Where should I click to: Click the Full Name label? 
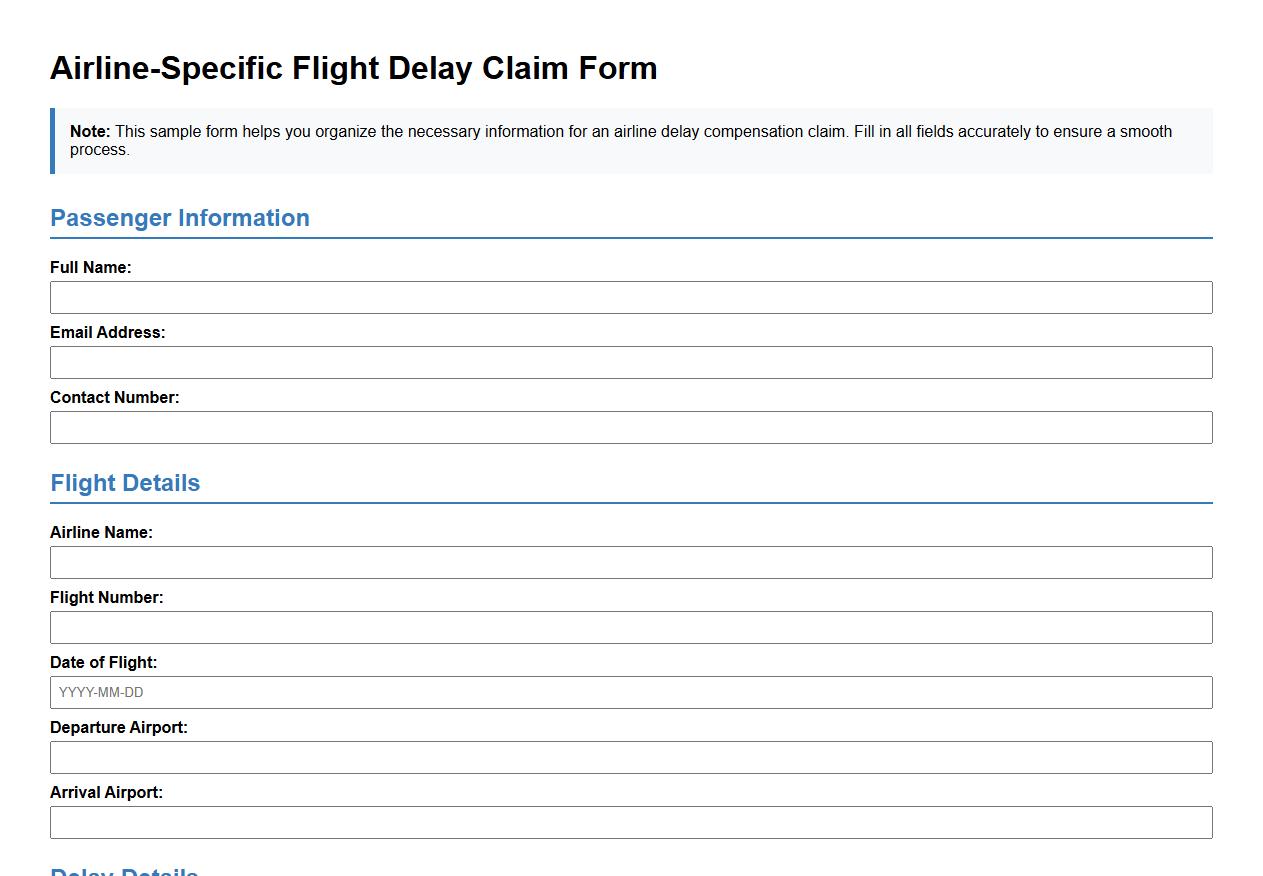[91, 267]
